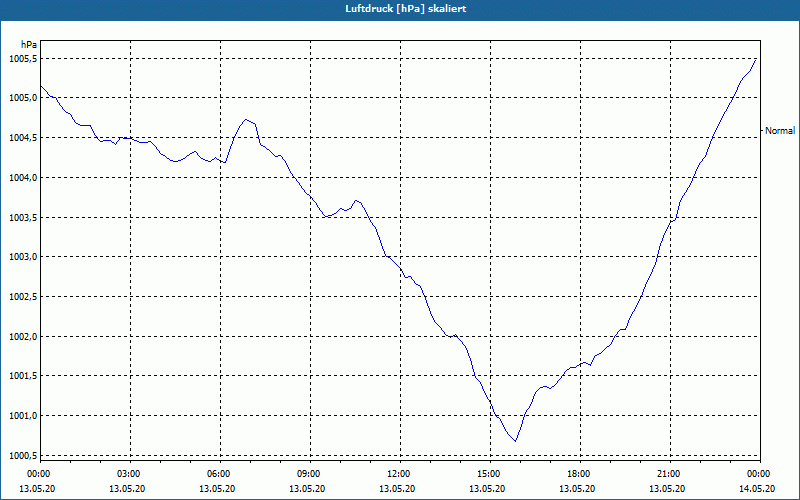This screenshot has width=800, height=500.
Task: Click the 14.05.20 date label
Action: (x=757, y=489)
